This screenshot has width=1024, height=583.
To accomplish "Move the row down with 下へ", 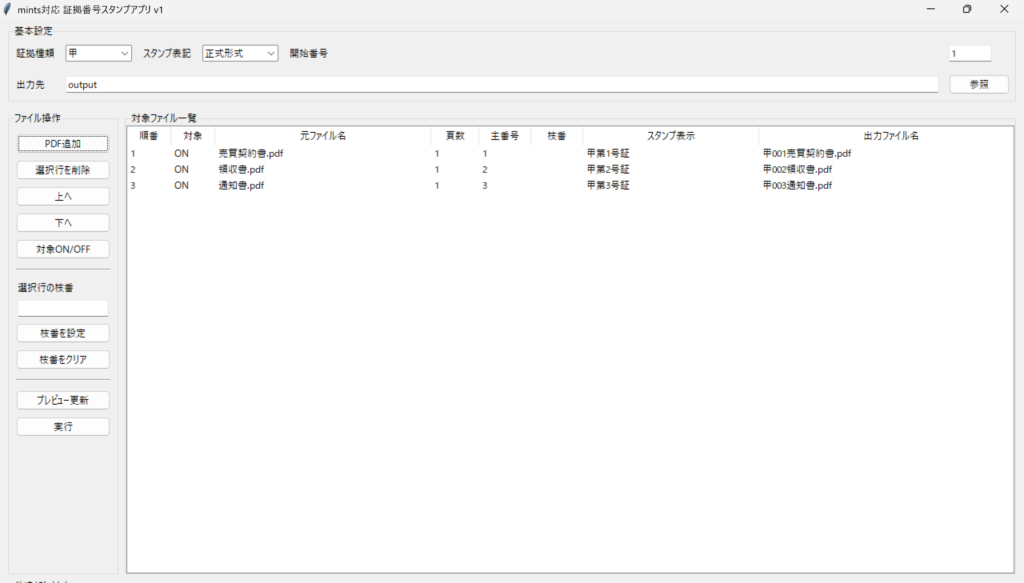I will pos(63,223).
